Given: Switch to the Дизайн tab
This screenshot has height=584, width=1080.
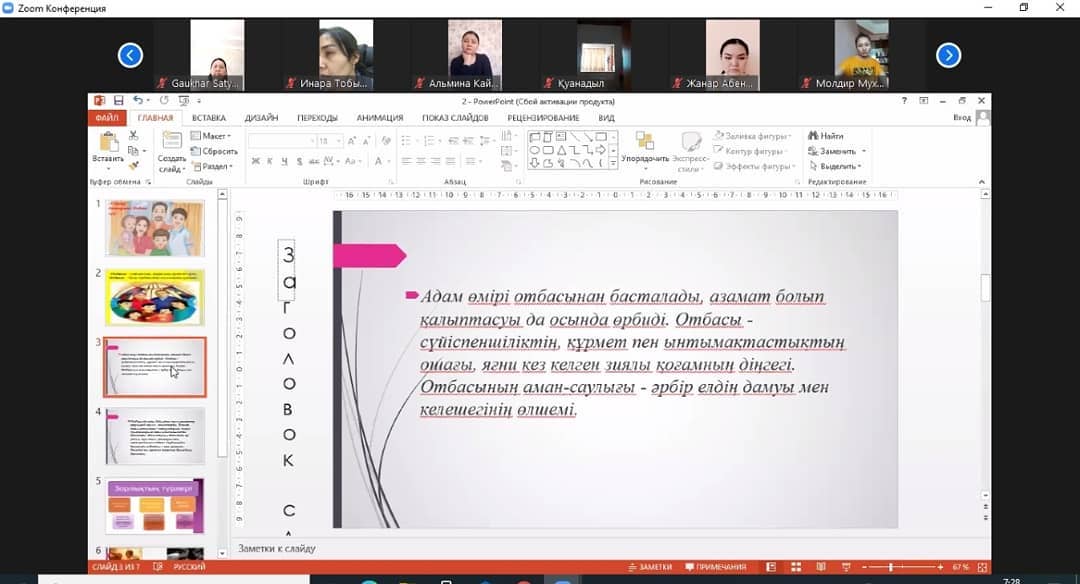Looking at the screenshot, I should coord(261,118).
